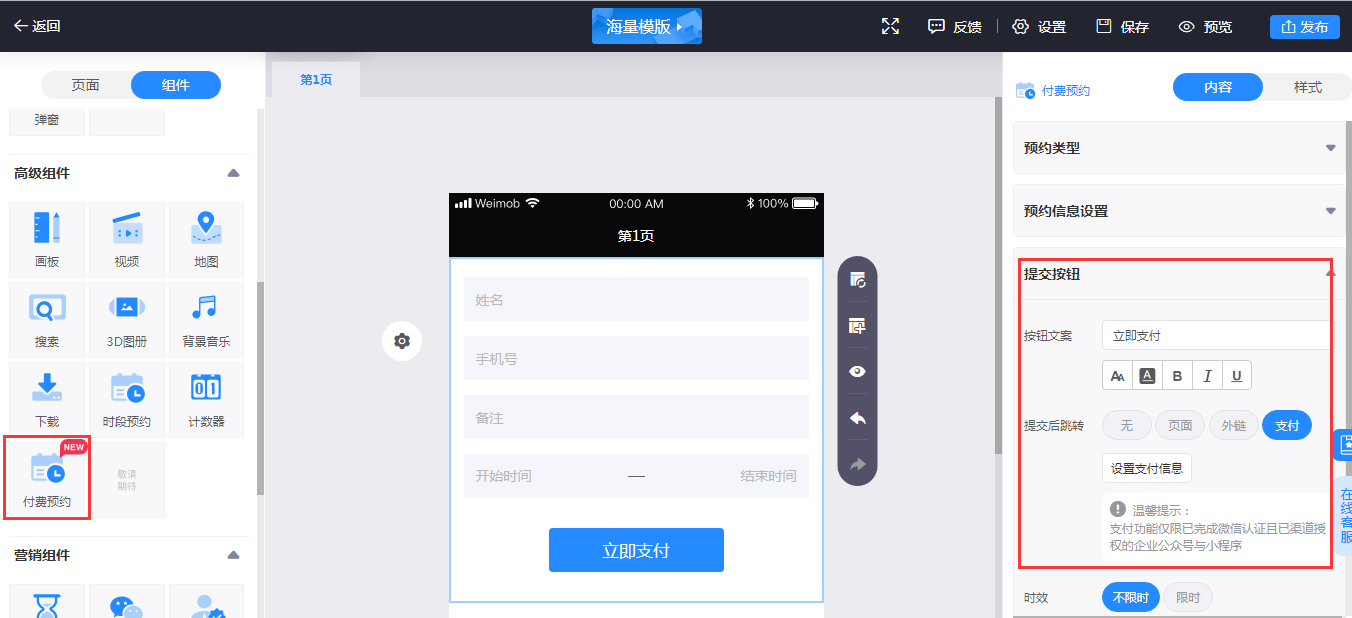Screen dimensions: 1352x618
Task: Select the 视频 video component
Action: [x=127, y=240]
